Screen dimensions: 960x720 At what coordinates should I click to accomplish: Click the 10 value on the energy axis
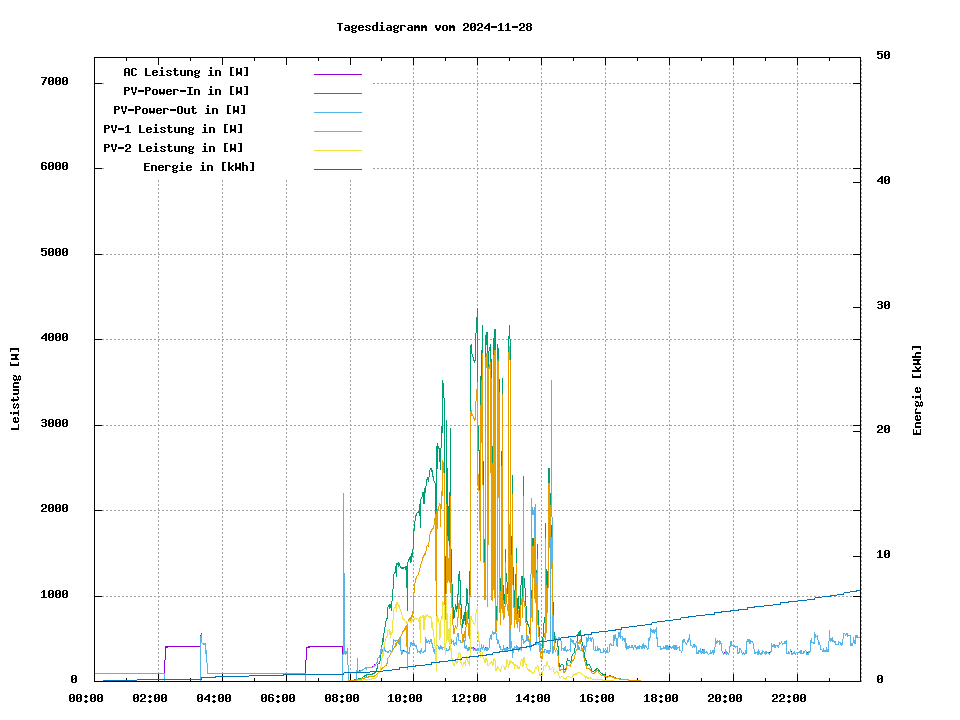883,555
